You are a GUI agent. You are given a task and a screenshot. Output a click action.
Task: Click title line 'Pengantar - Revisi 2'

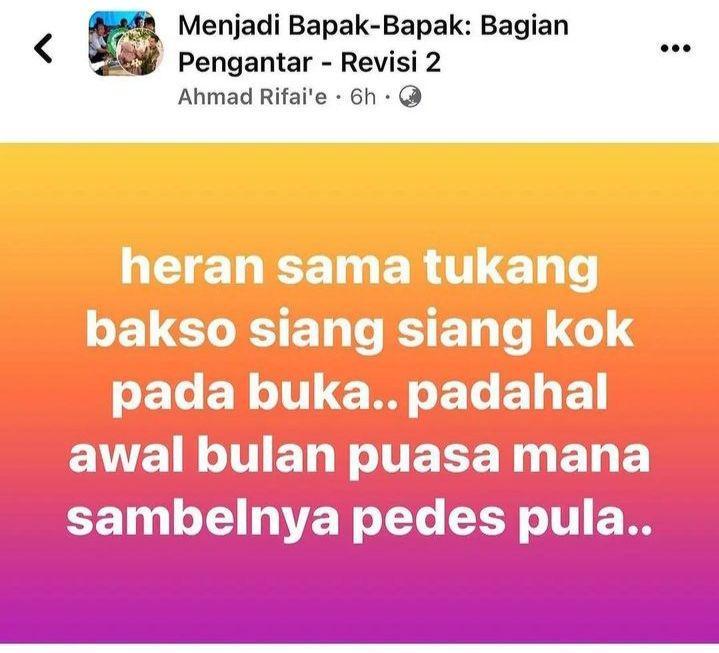(310, 62)
